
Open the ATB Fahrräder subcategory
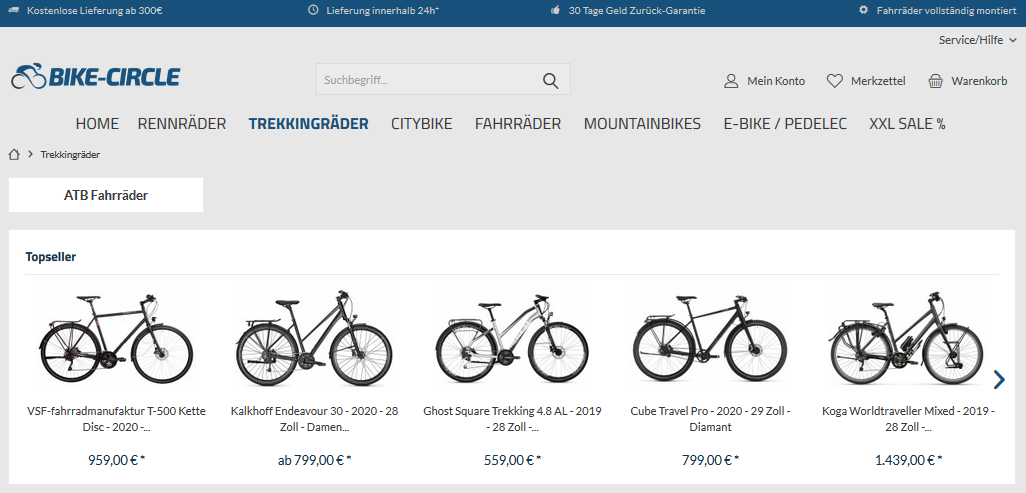[x=106, y=195]
